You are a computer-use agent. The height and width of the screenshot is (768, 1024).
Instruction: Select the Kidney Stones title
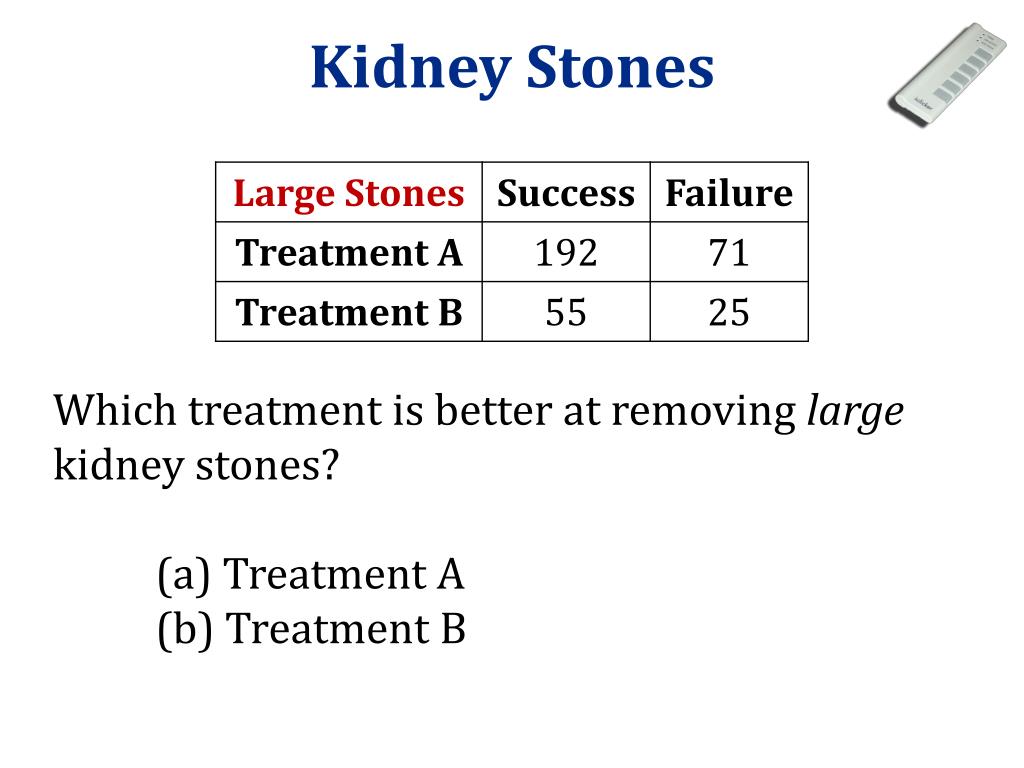pos(512,68)
